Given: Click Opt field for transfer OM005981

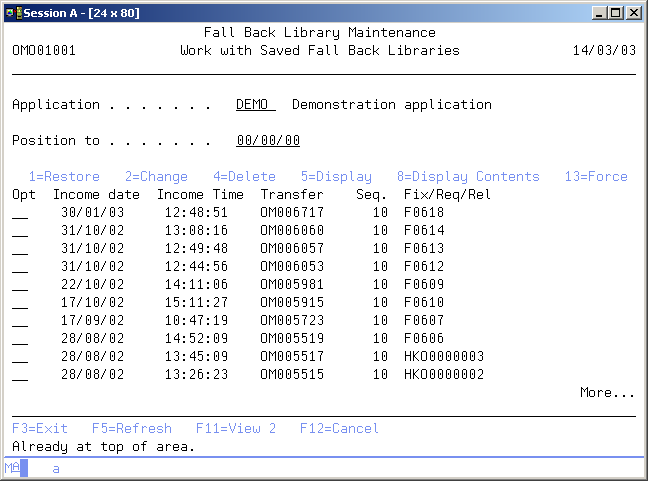Looking at the screenshot, I should click(x=20, y=285).
